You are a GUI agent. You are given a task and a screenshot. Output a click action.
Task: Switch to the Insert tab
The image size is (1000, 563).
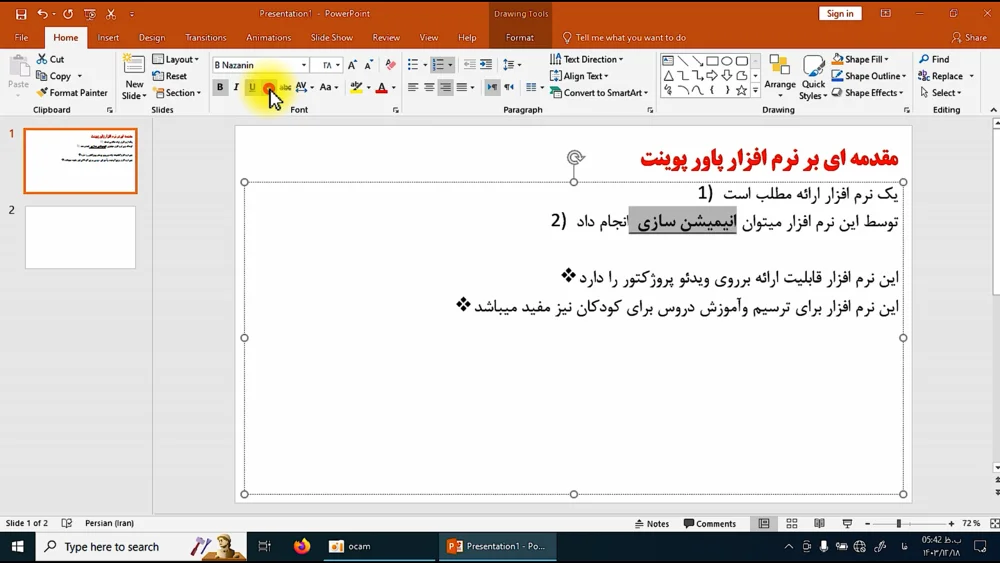tap(108, 38)
